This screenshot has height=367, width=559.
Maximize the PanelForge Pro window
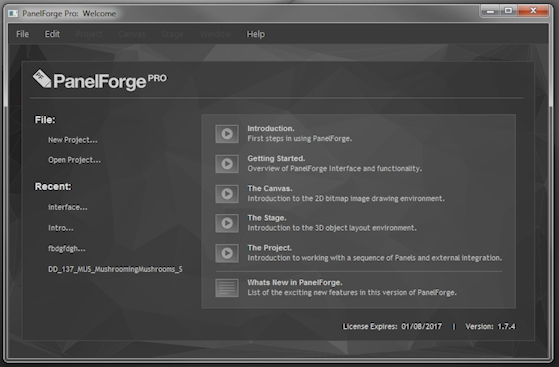[x=508, y=11]
